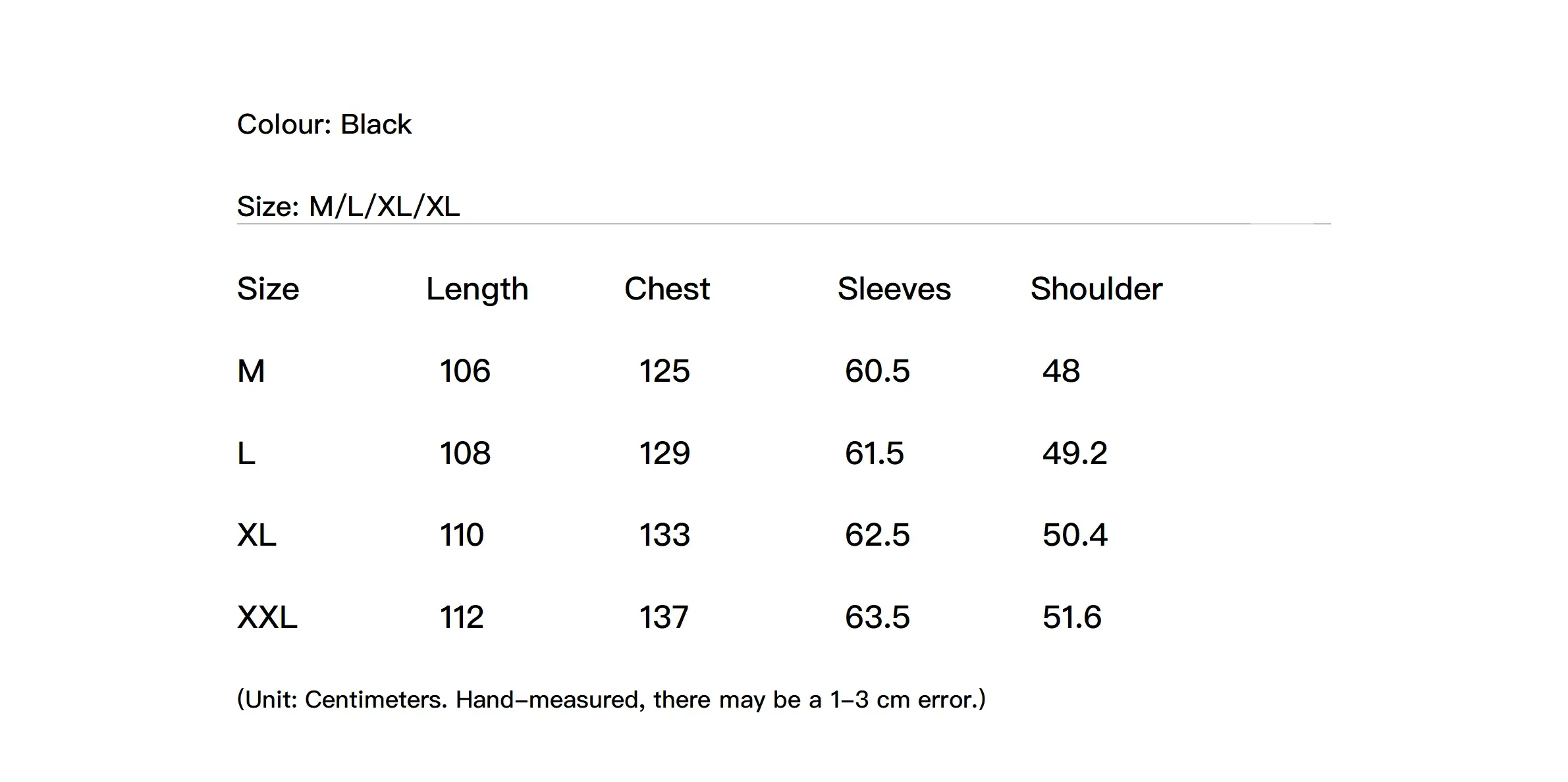
Task: Click the chest value 125
Action: pos(664,371)
